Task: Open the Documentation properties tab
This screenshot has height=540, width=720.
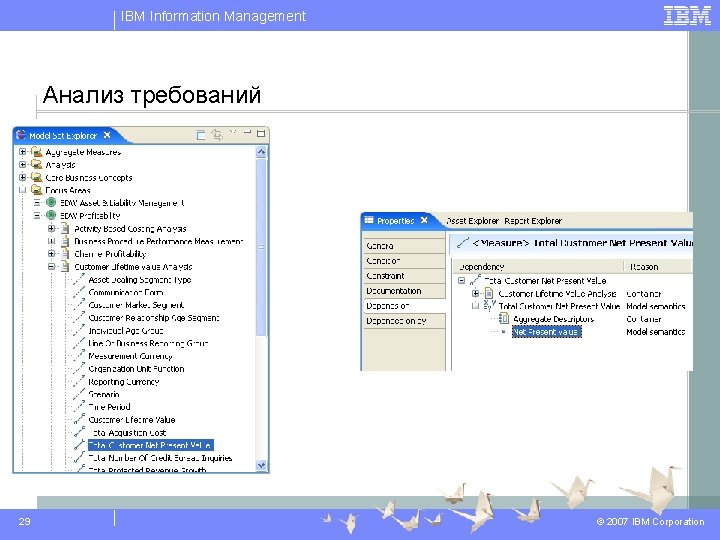Action: click(404, 291)
